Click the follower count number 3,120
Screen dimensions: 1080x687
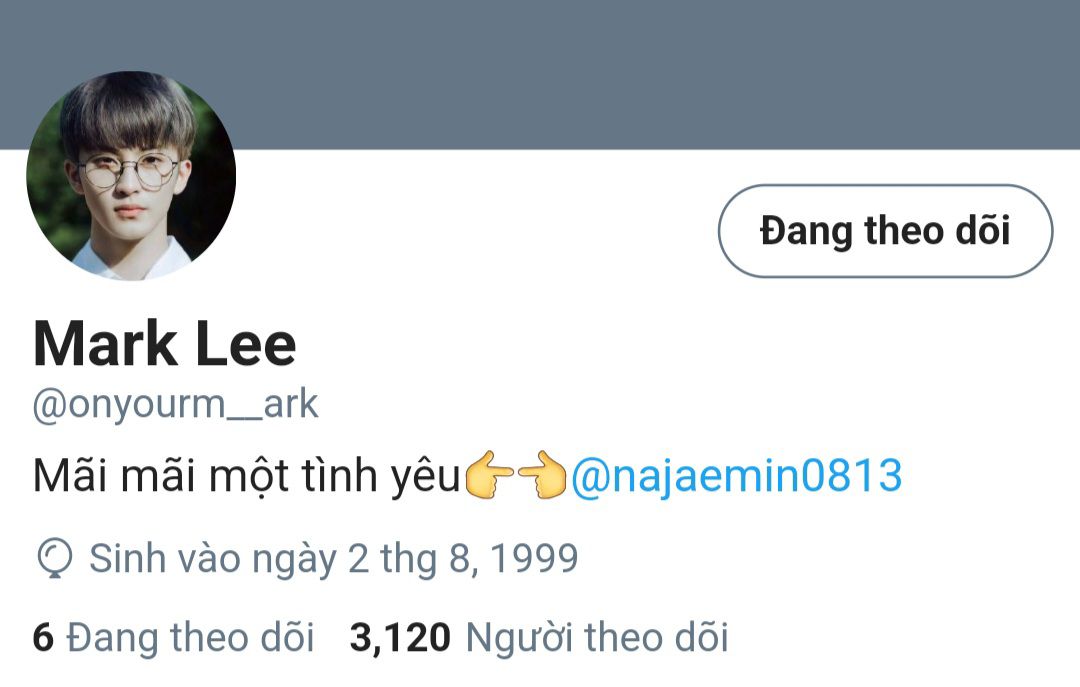click(x=400, y=638)
